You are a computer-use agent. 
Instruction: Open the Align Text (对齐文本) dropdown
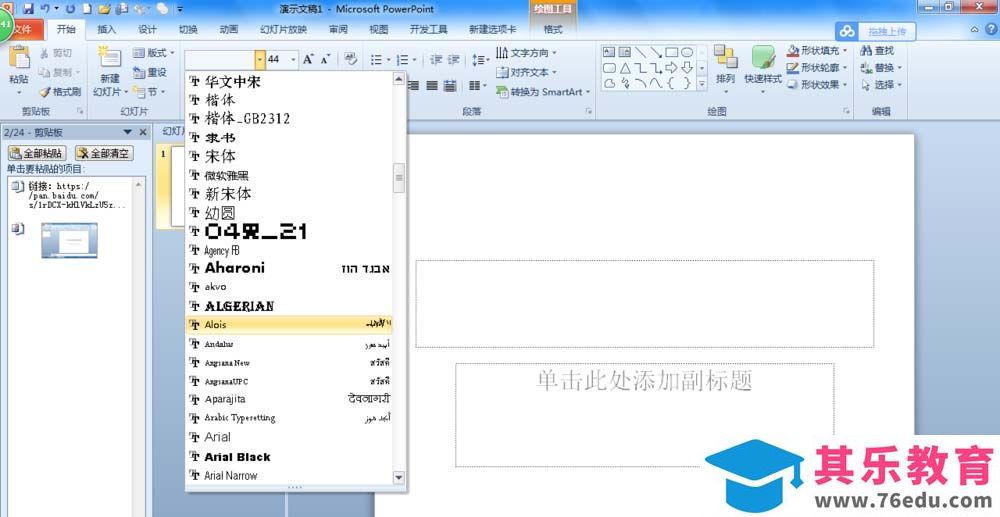526,72
